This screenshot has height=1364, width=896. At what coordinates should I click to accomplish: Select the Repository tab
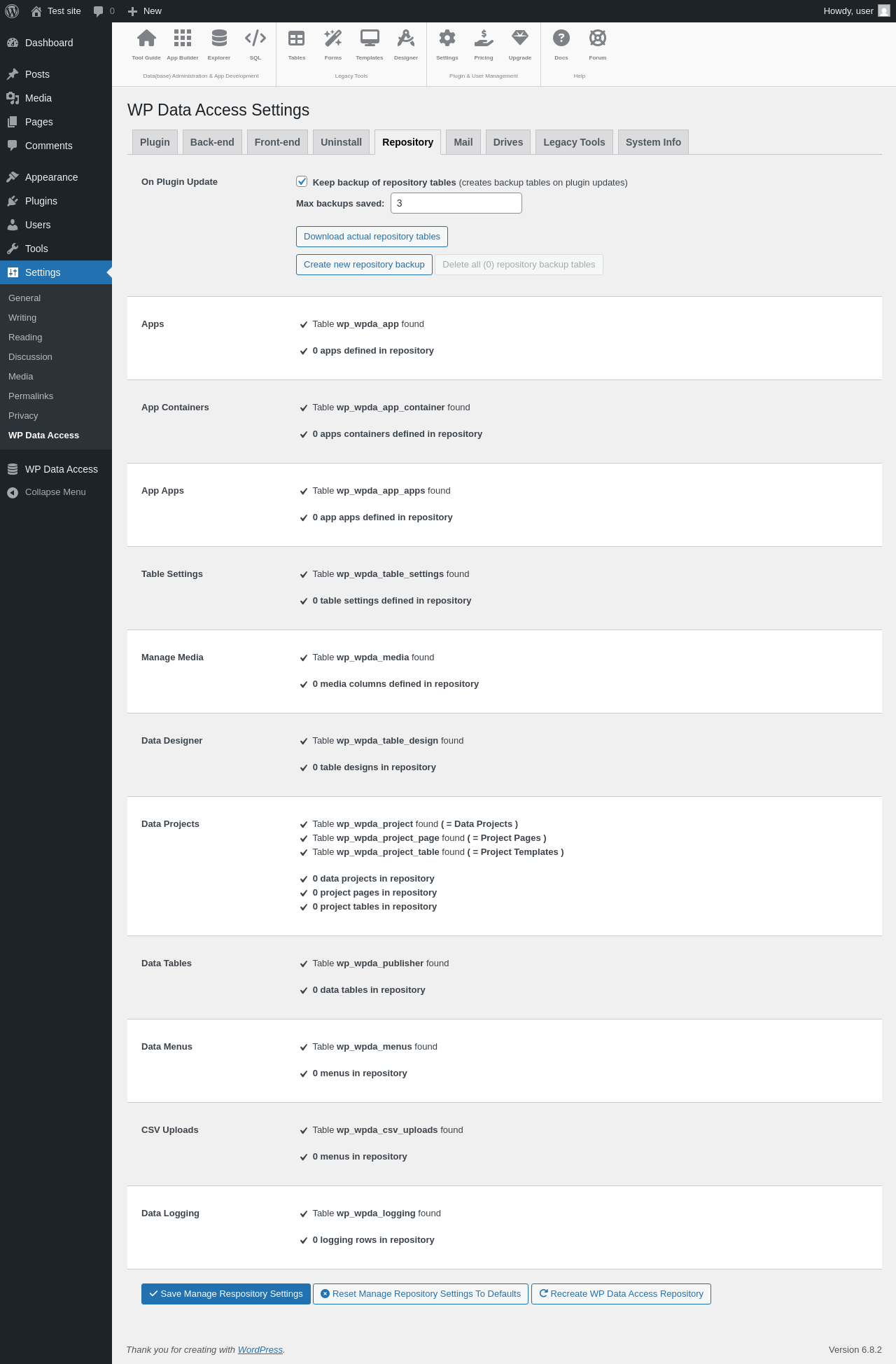pos(407,142)
